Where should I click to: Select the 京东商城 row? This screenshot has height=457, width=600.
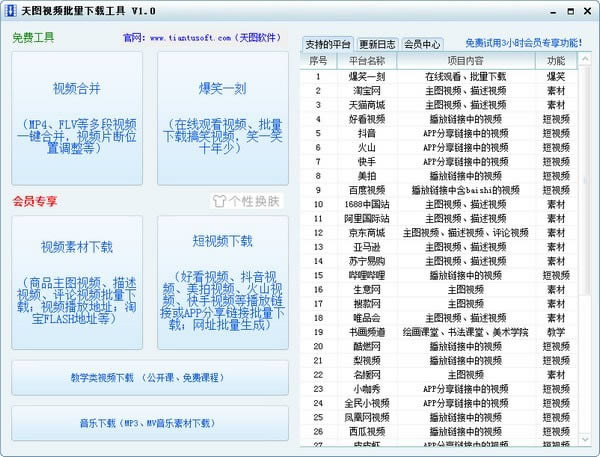[439, 233]
